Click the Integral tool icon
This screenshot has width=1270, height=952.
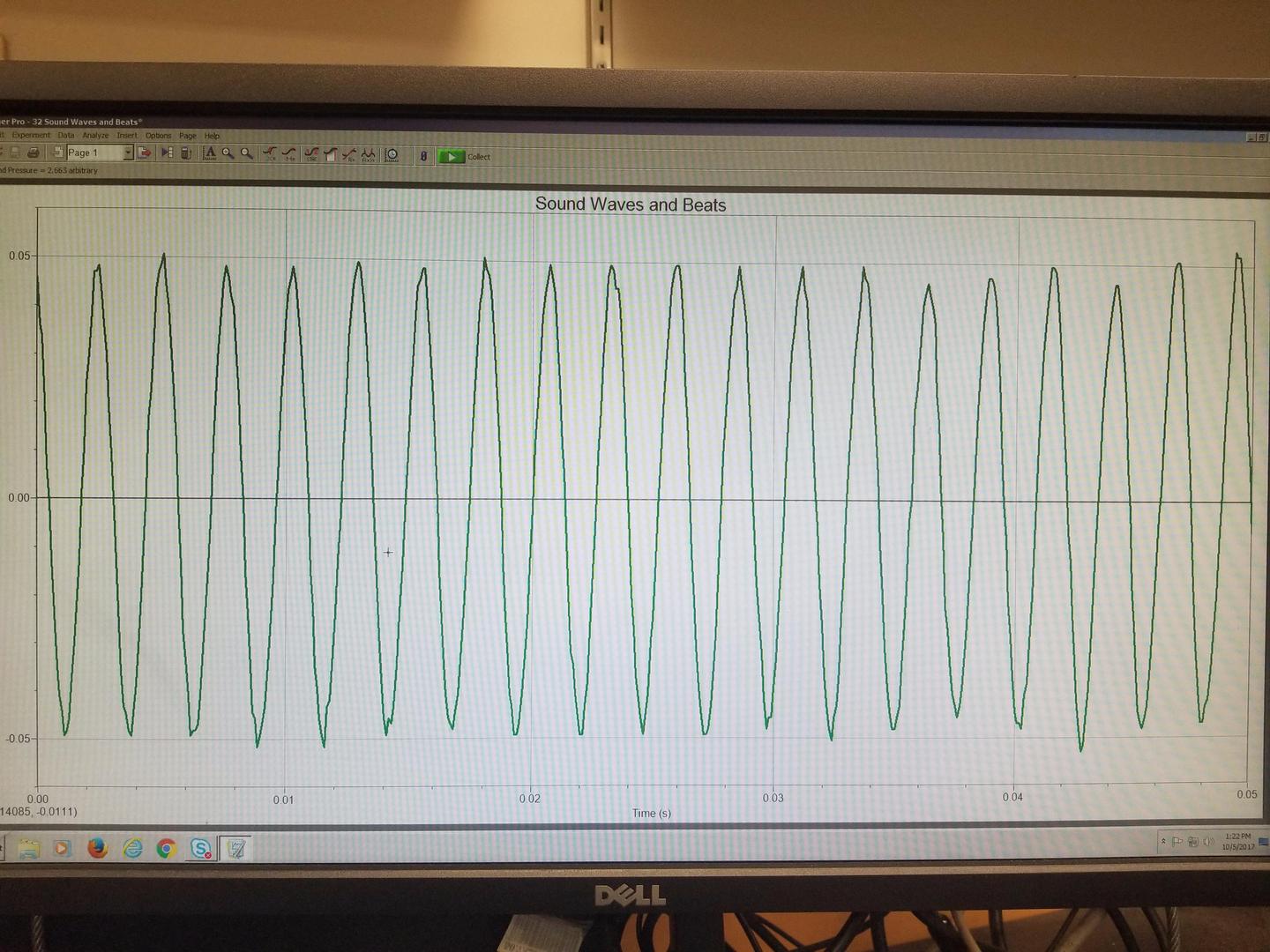coord(331,154)
